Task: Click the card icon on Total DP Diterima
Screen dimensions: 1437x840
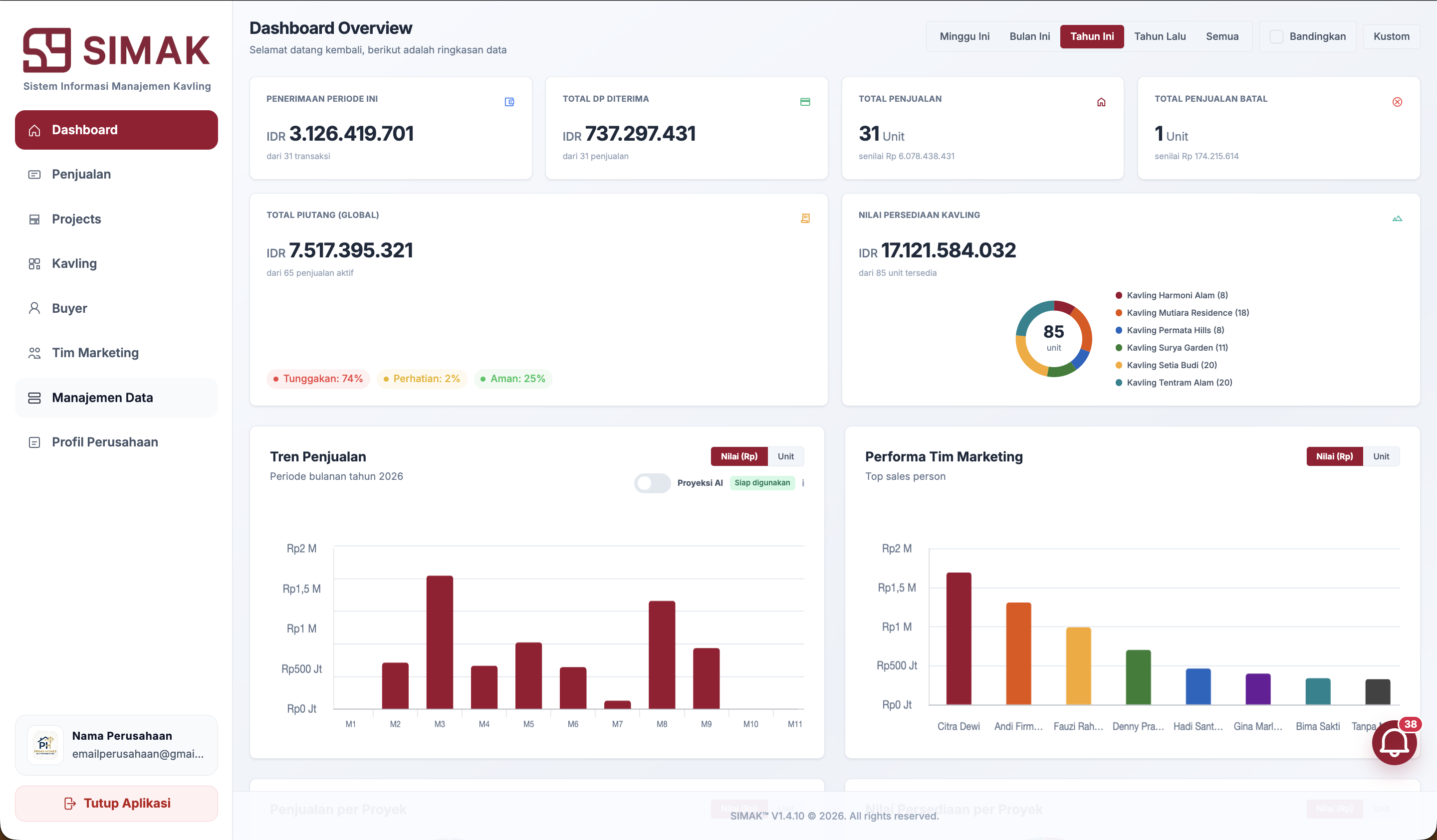Action: click(x=805, y=102)
